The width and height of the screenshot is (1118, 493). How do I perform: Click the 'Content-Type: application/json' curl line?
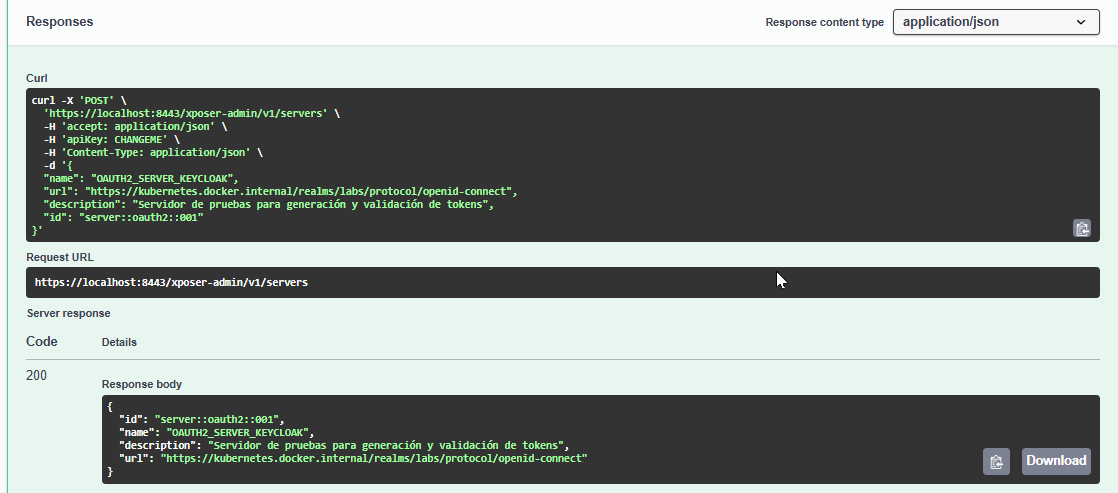153,153
